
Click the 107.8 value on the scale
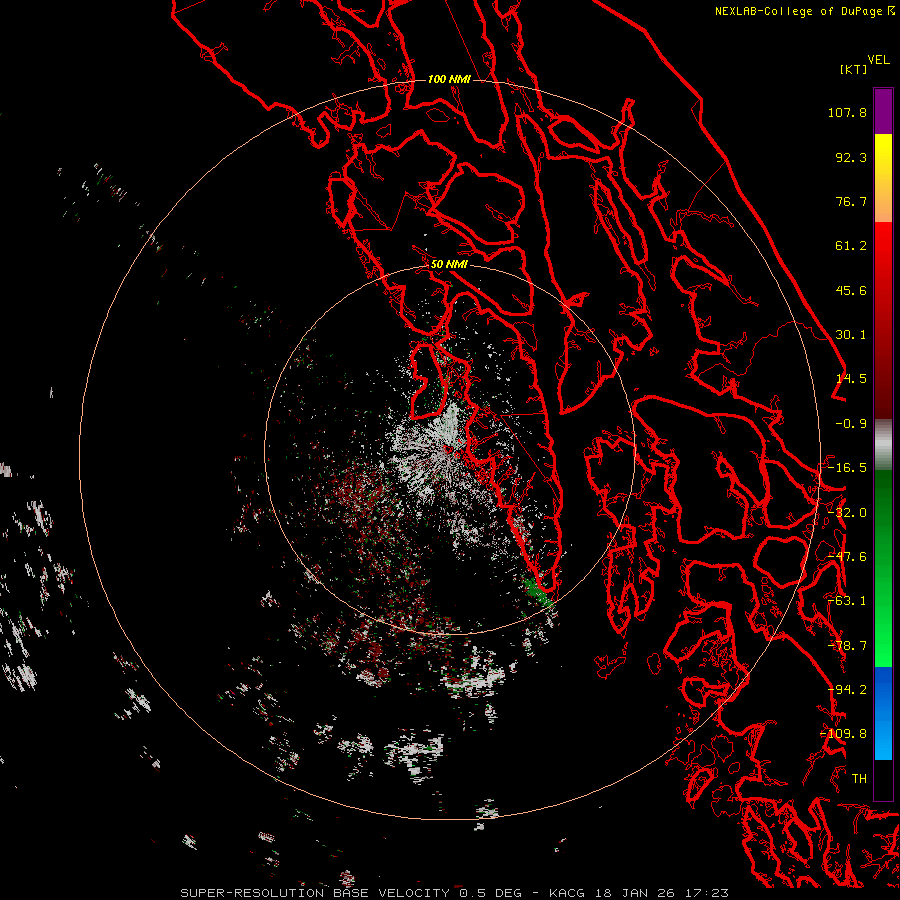point(847,112)
